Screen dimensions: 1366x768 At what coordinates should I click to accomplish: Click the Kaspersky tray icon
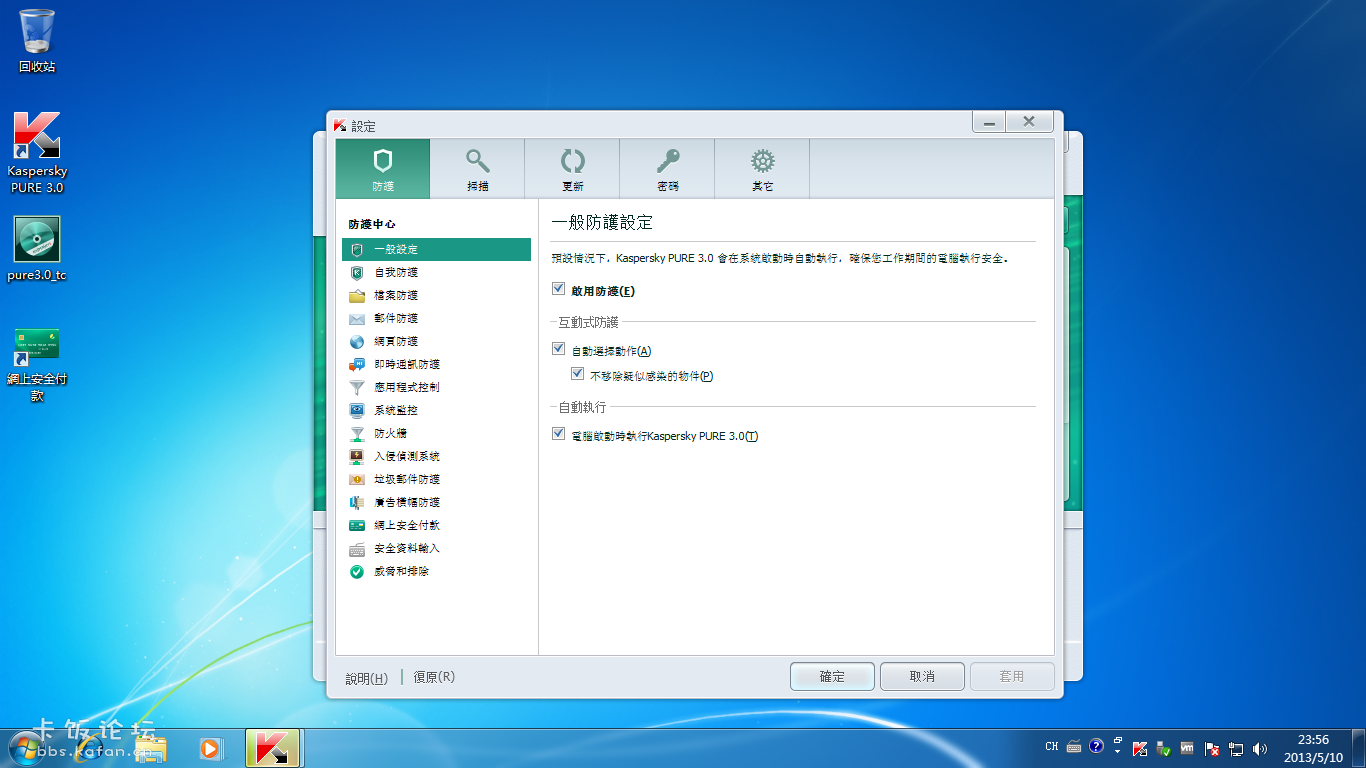[x=1140, y=748]
